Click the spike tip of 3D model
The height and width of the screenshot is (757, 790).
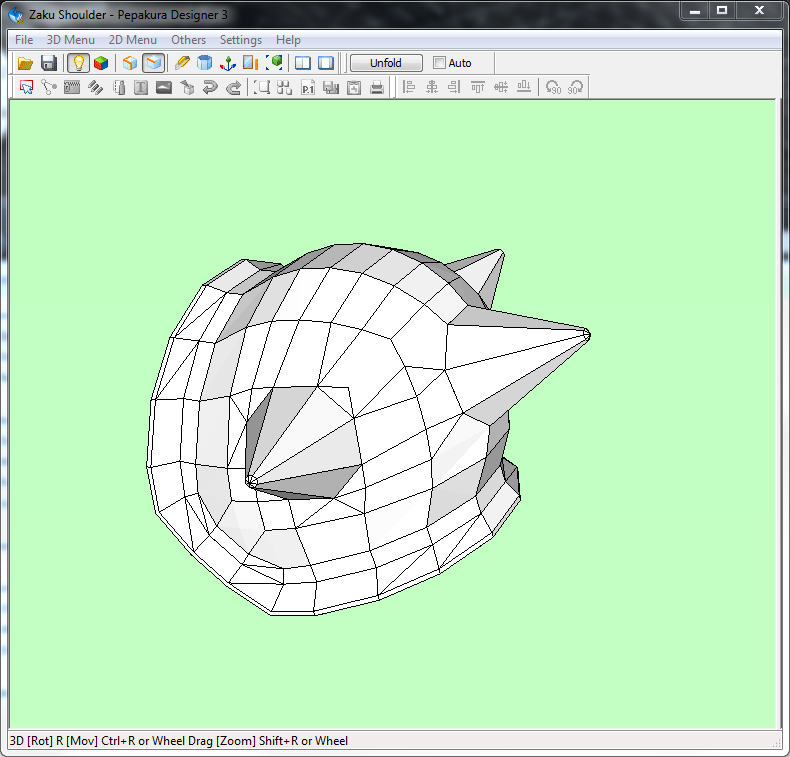(x=586, y=334)
